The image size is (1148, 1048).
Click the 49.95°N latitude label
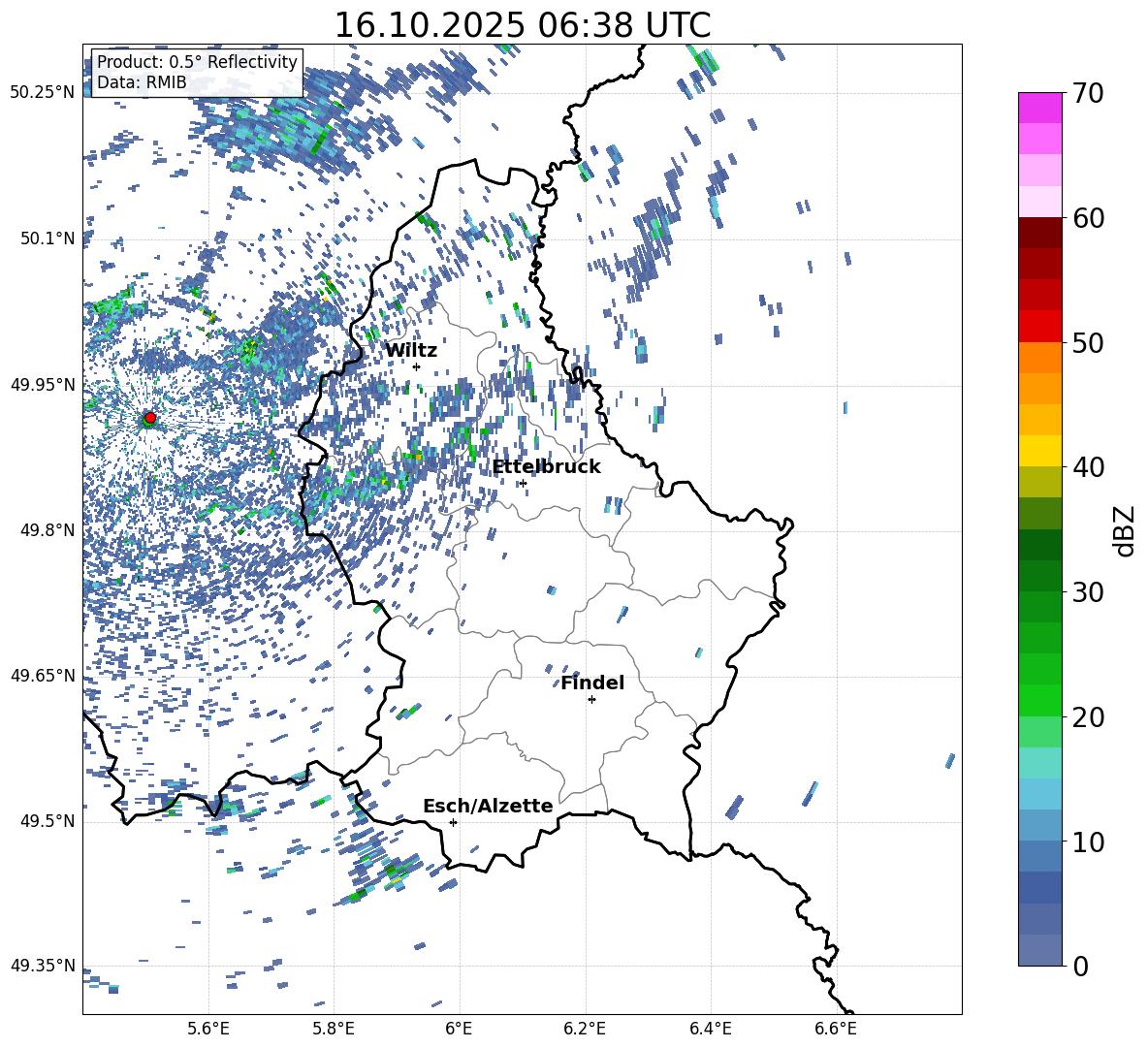(x=43, y=385)
